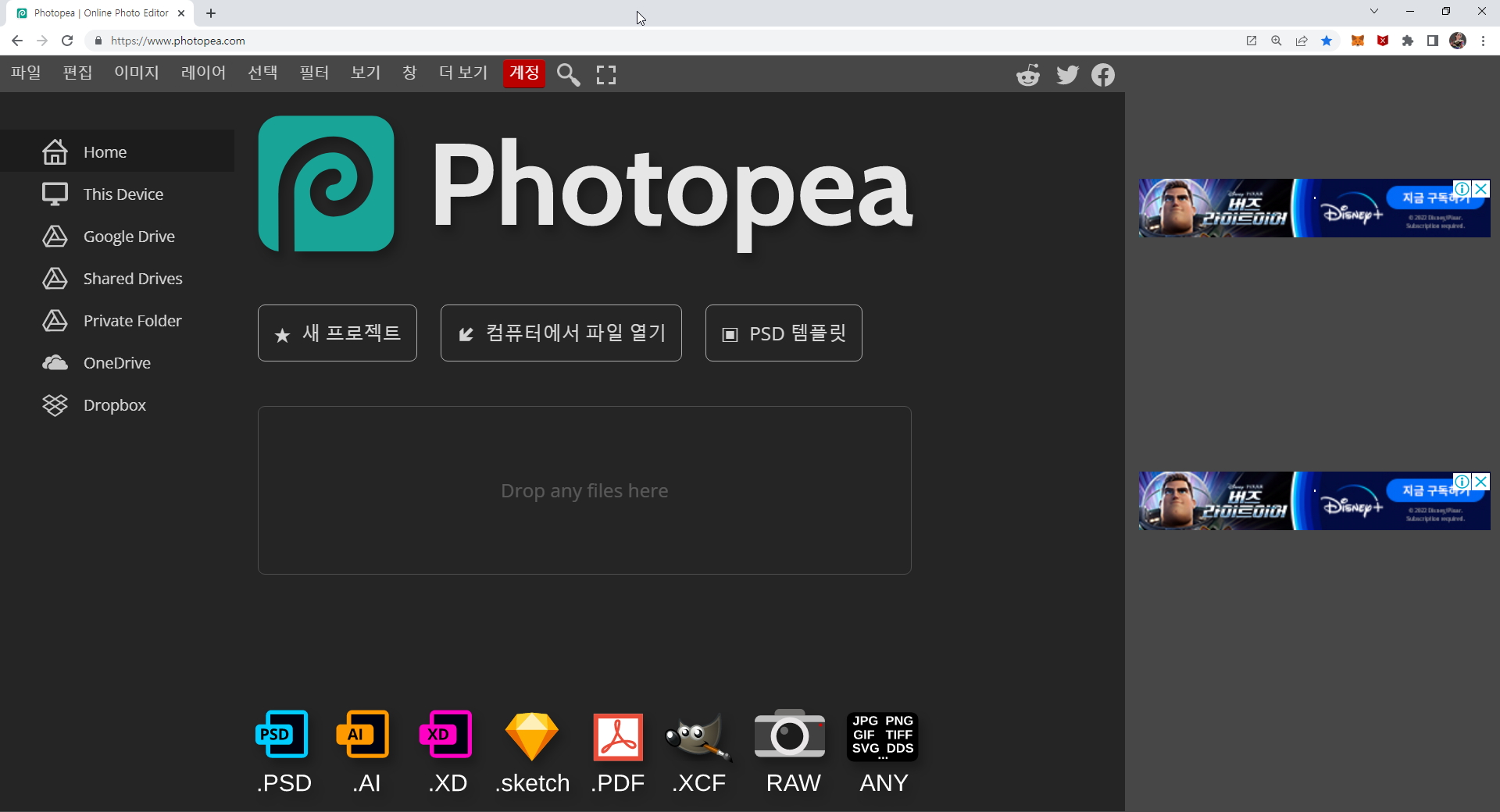Click the MetaMask fox extension icon
Screen dimensions: 1500x812
coord(1358,41)
